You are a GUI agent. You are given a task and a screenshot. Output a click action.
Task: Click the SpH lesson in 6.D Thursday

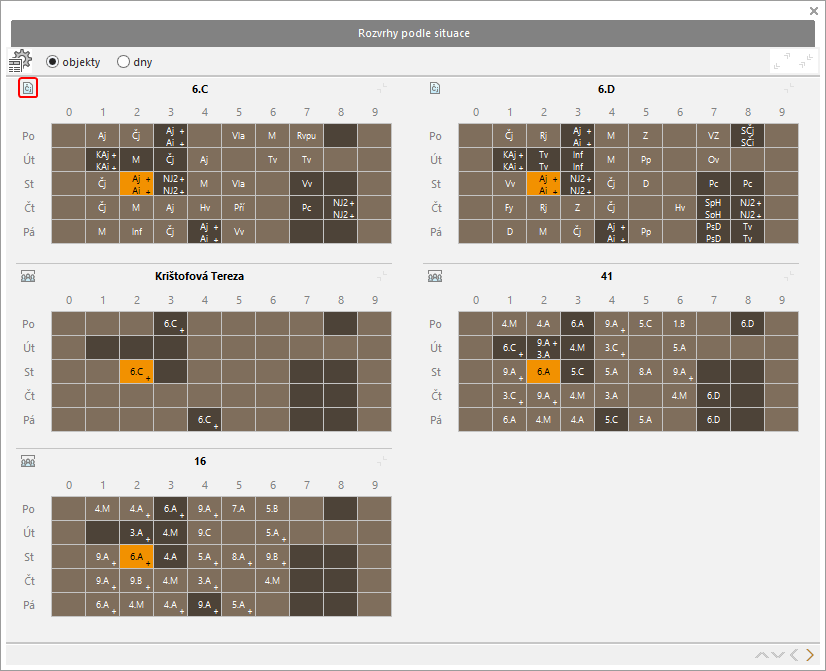pos(713,208)
